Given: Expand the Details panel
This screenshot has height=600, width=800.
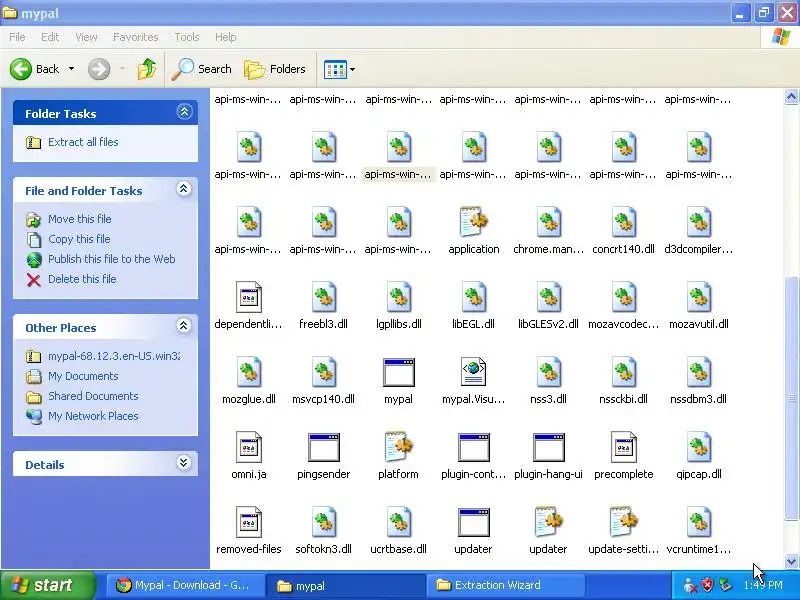Looking at the screenshot, I should [x=184, y=463].
